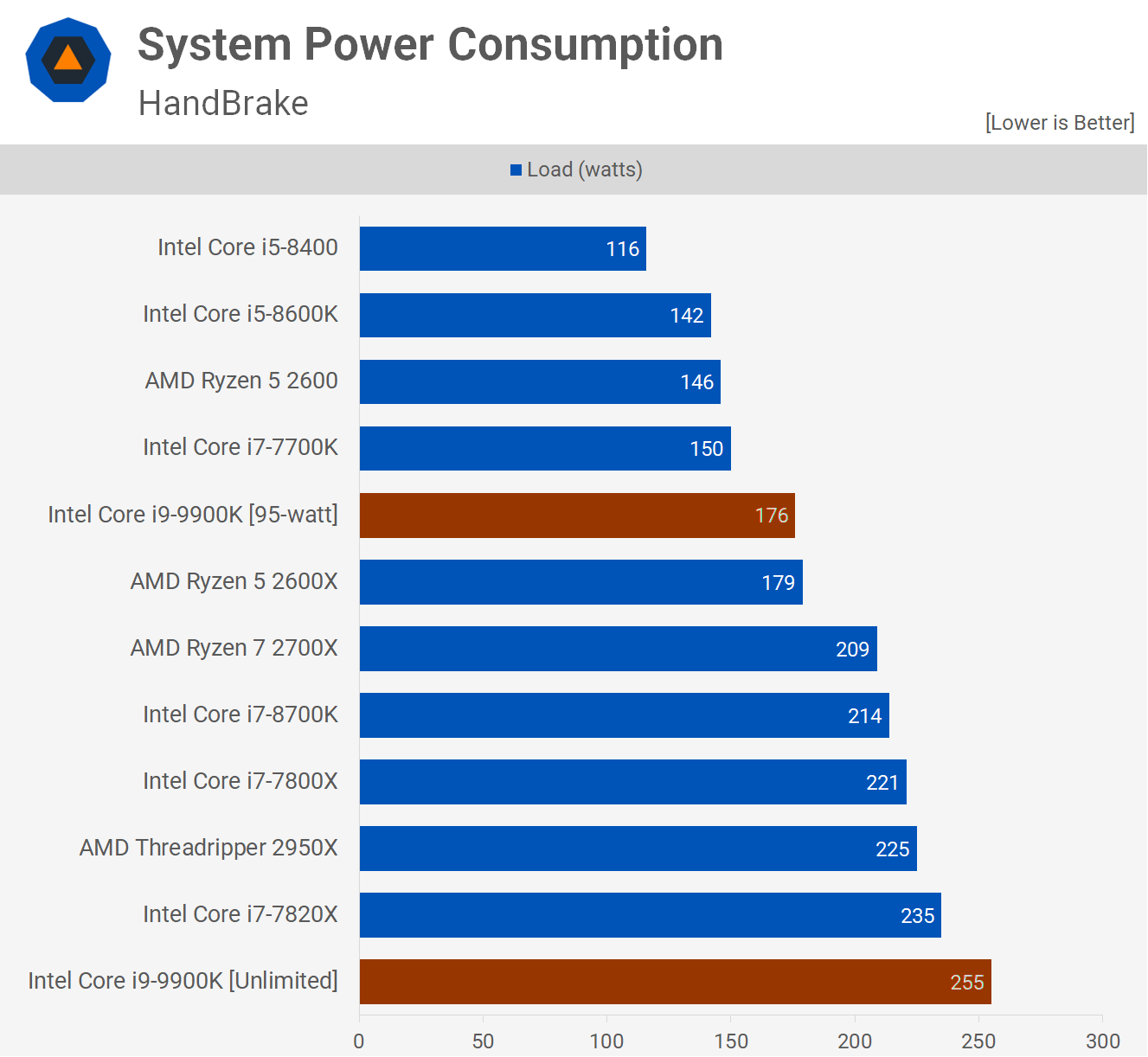Select the Load (watts) legend label
The image size is (1148, 1057).
pos(585,170)
